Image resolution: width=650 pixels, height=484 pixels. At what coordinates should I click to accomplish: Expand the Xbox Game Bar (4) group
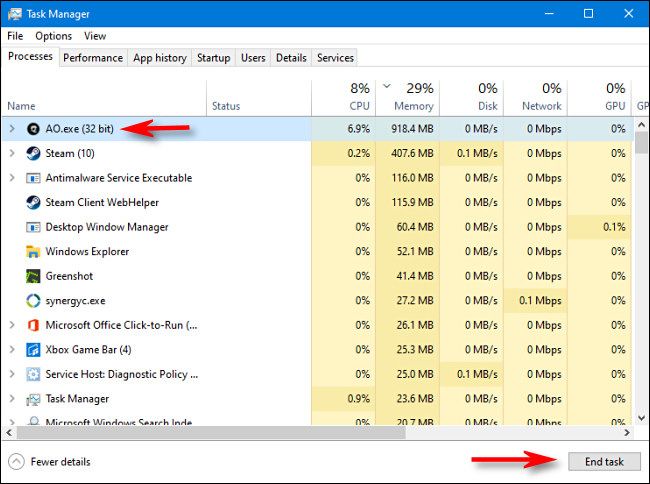[x=12, y=350]
